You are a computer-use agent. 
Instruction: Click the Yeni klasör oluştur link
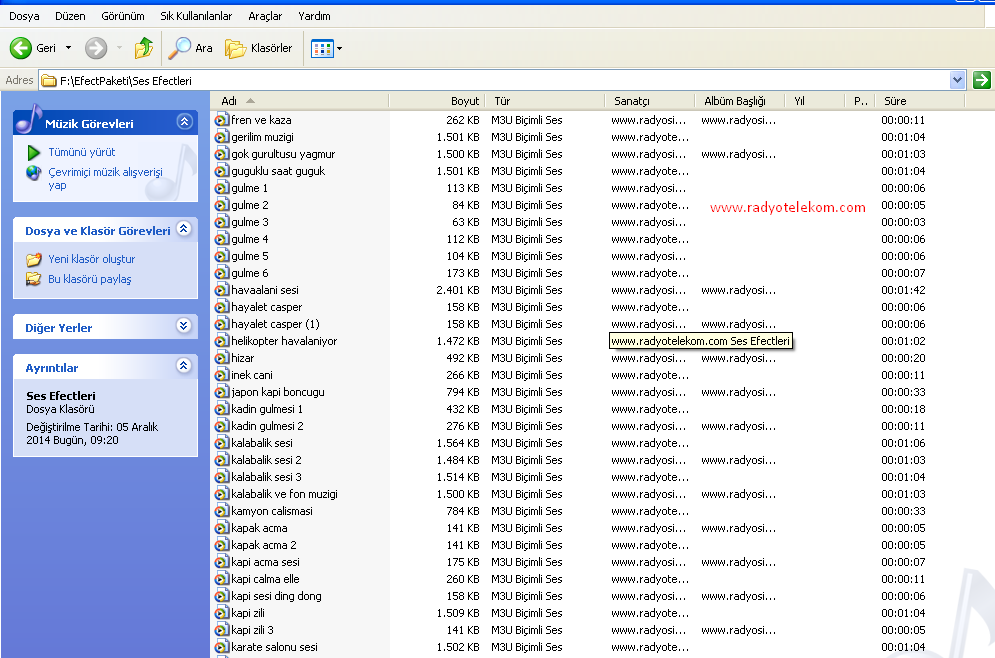(91, 259)
